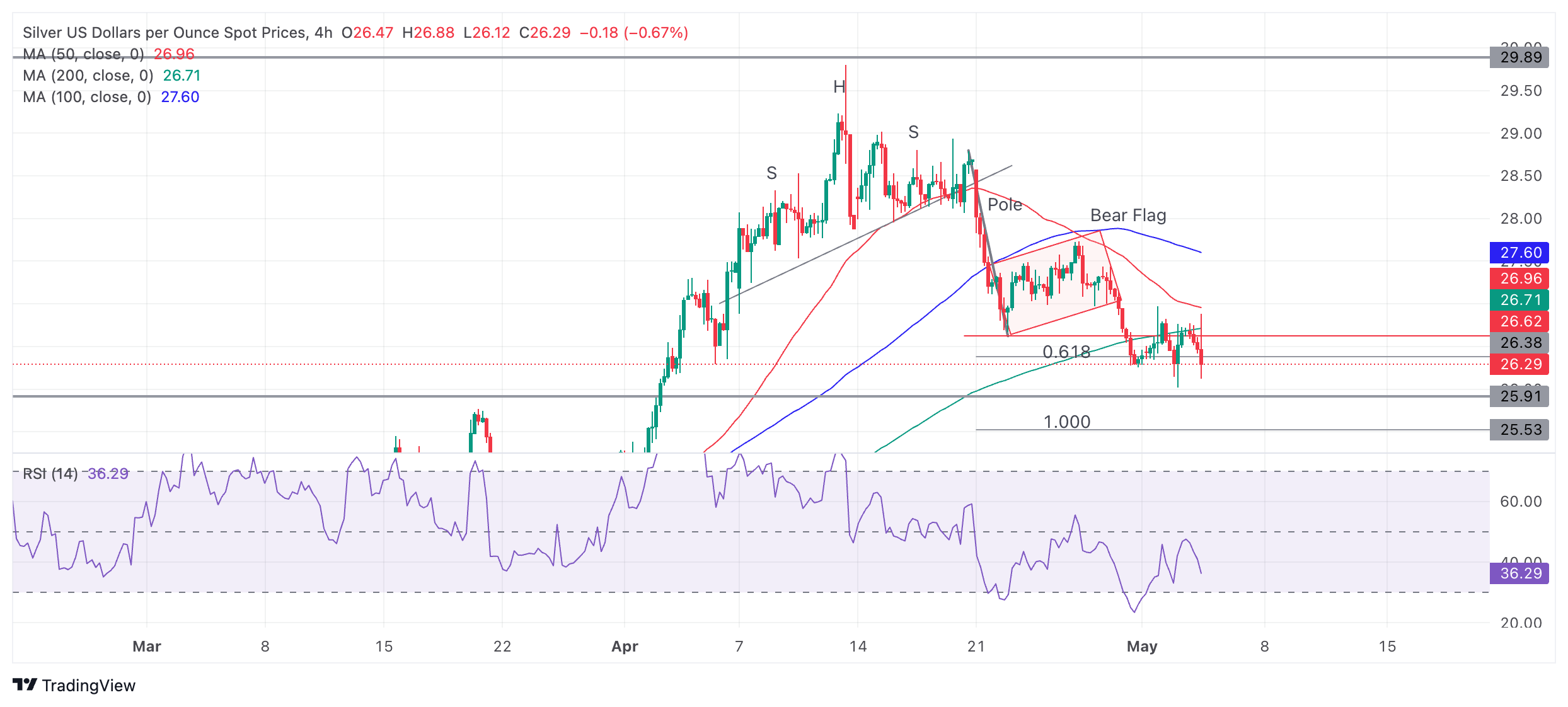Click the red 26.96 price tag

[x=1519, y=279]
